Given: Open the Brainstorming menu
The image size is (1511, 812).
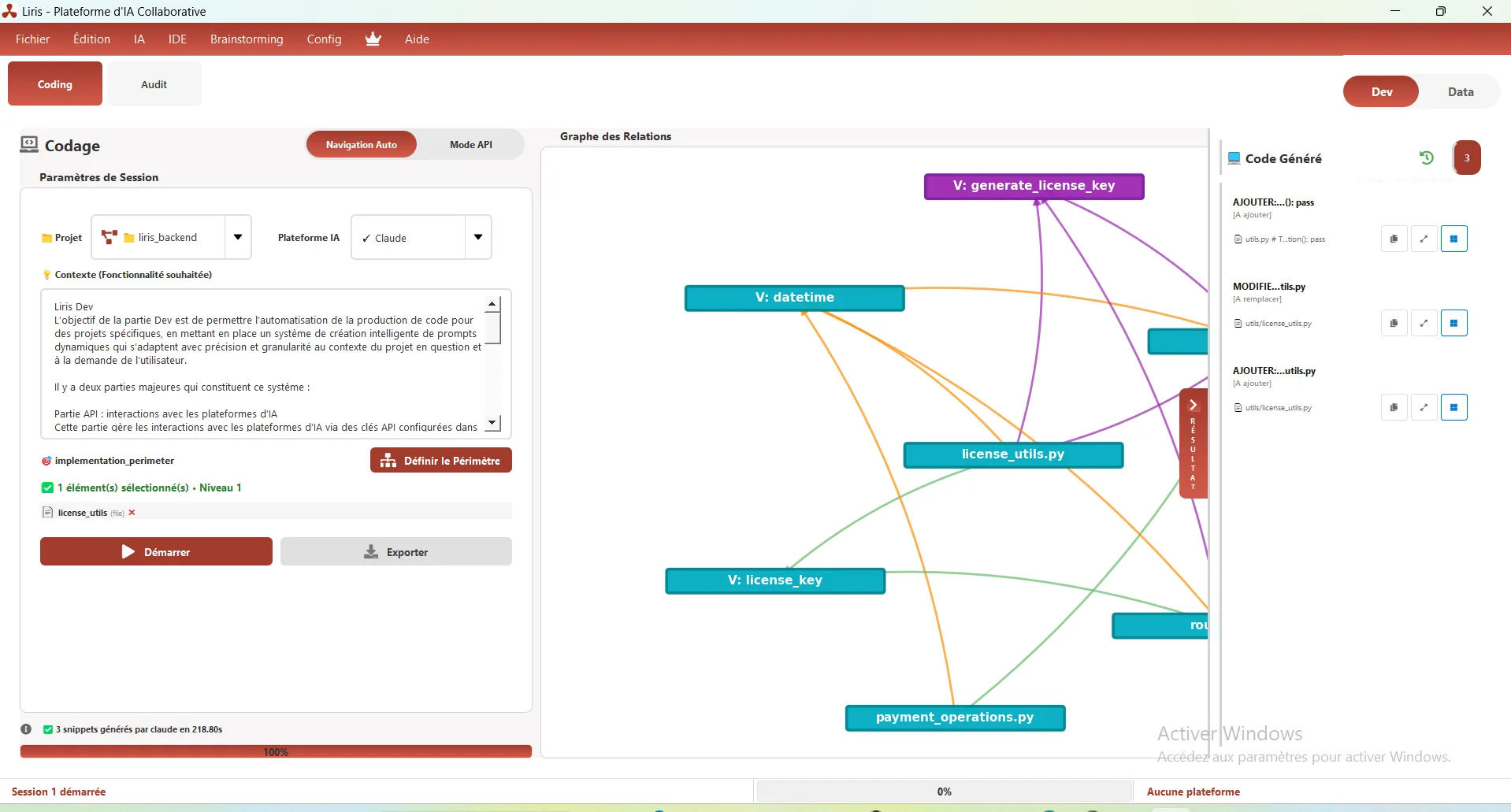Looking at the screenshot, I should [x=247, y=39].
